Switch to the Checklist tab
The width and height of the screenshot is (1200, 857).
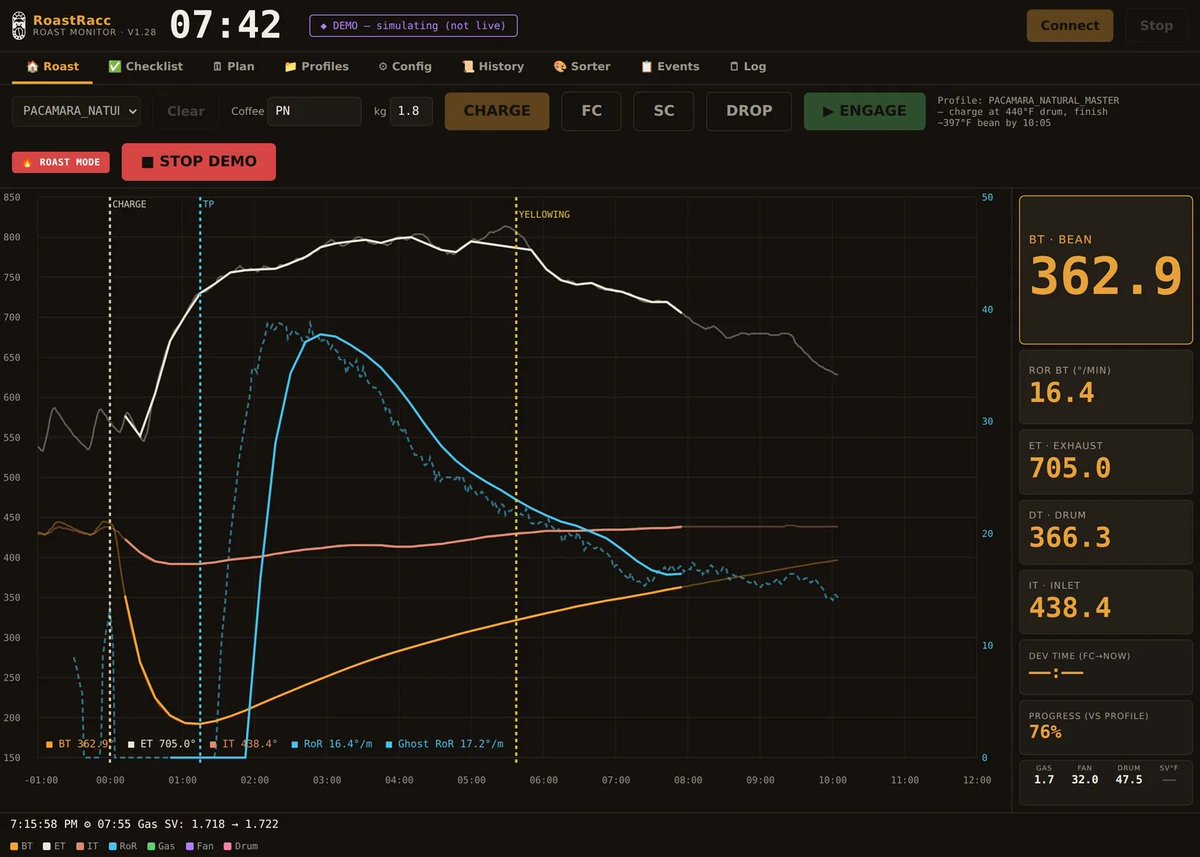[x=145, y=66]
